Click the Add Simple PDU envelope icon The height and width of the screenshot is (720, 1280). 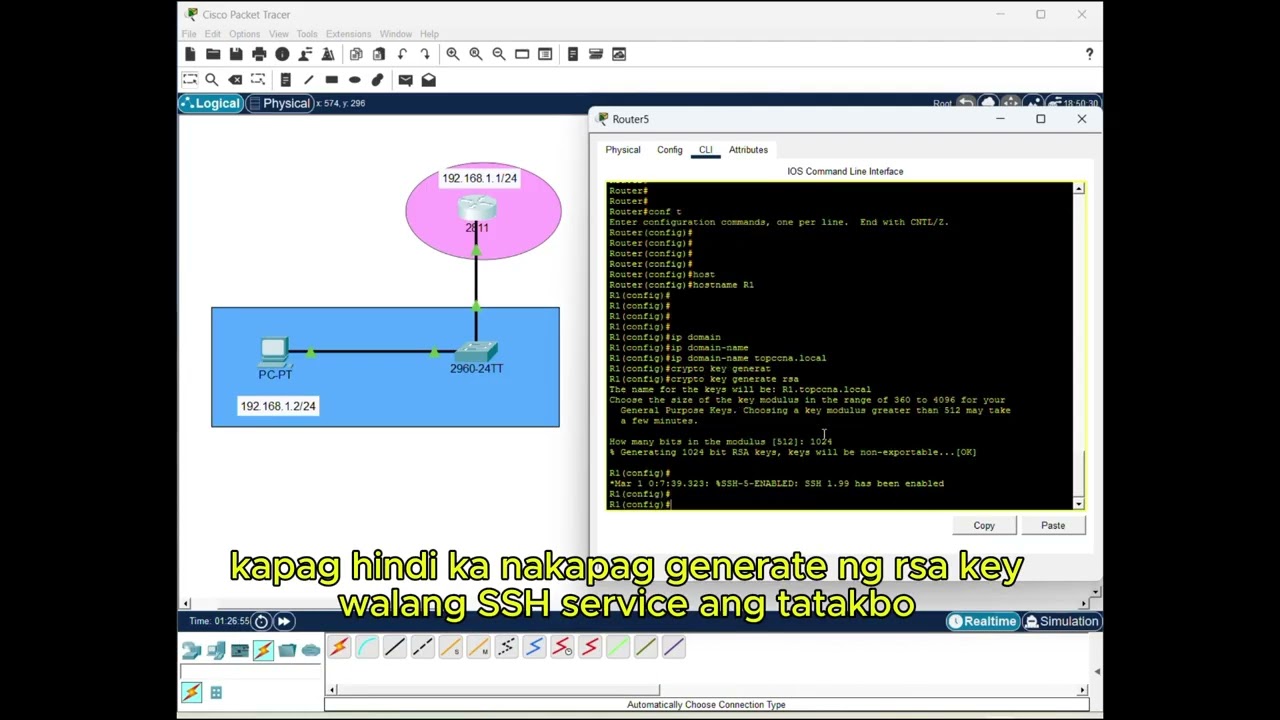[x=405, y=80]
